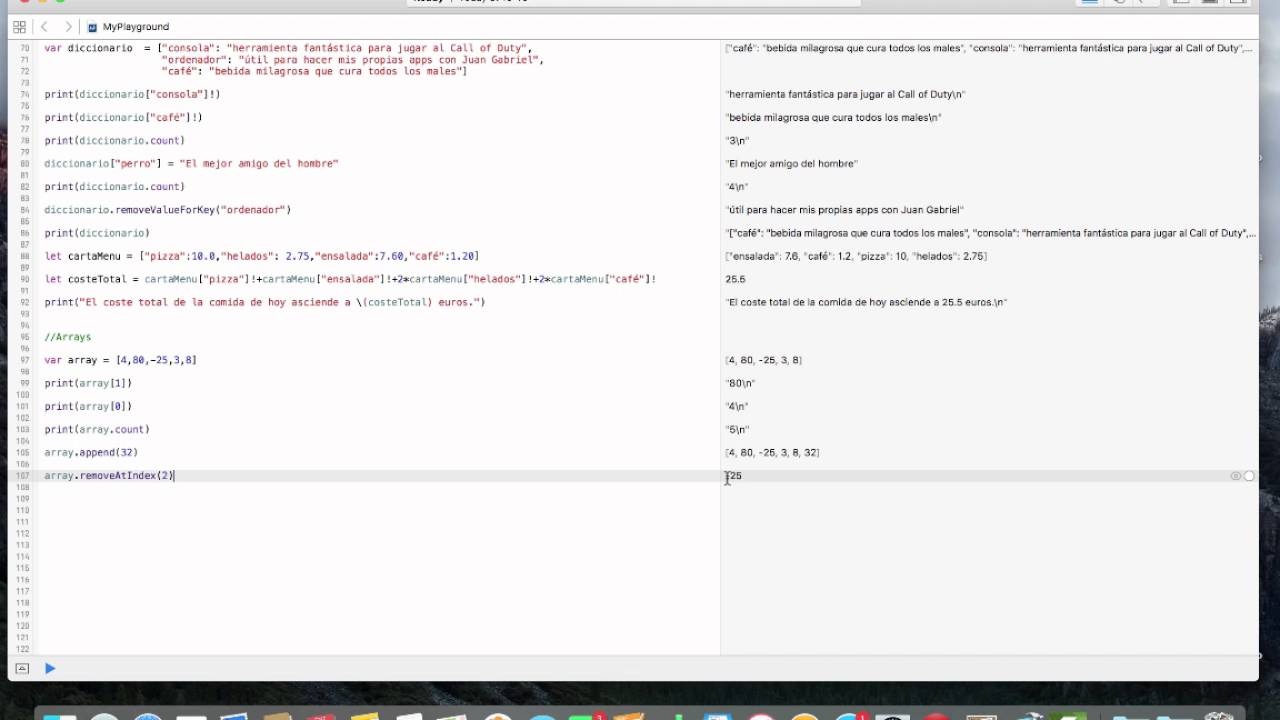Open the MyPlayground breadcrumb in jump bar
The image size is (1280, 720).
coord(129,27)
